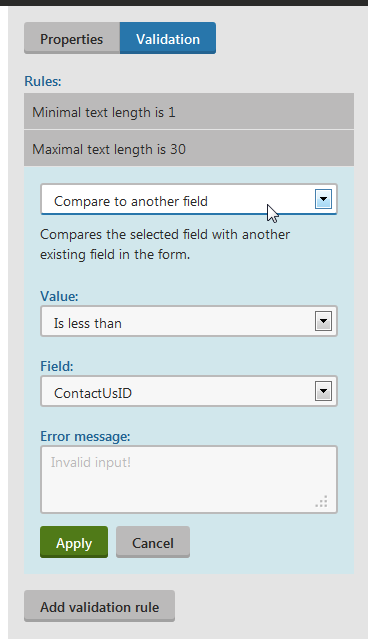
Task: Switch to the Properties tab
Action: (x=72, y=38)
